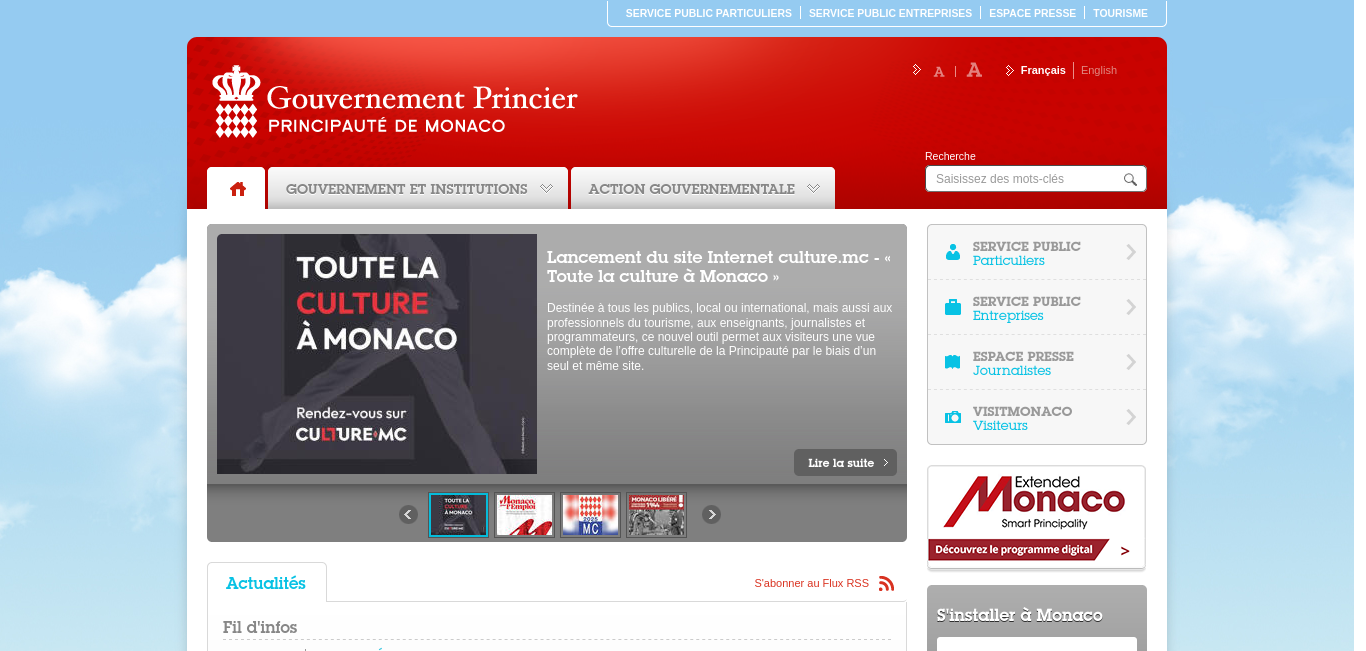Select the Actualités tab
Screen dimensions: 1366x651
click(266, 583)
